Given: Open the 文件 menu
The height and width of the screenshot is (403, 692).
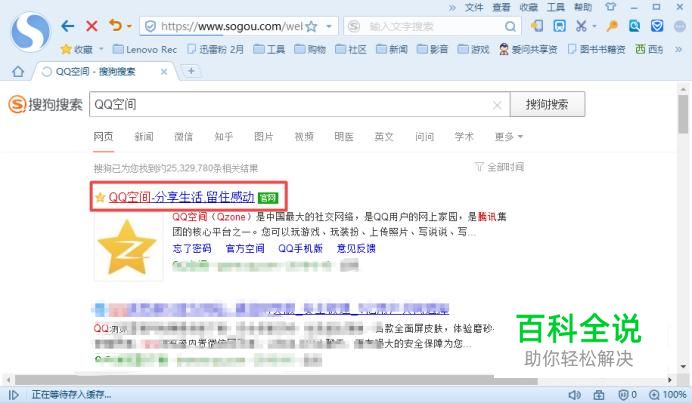Looking at the screenshot, I should pyautogui.click(x=474, y=7).
